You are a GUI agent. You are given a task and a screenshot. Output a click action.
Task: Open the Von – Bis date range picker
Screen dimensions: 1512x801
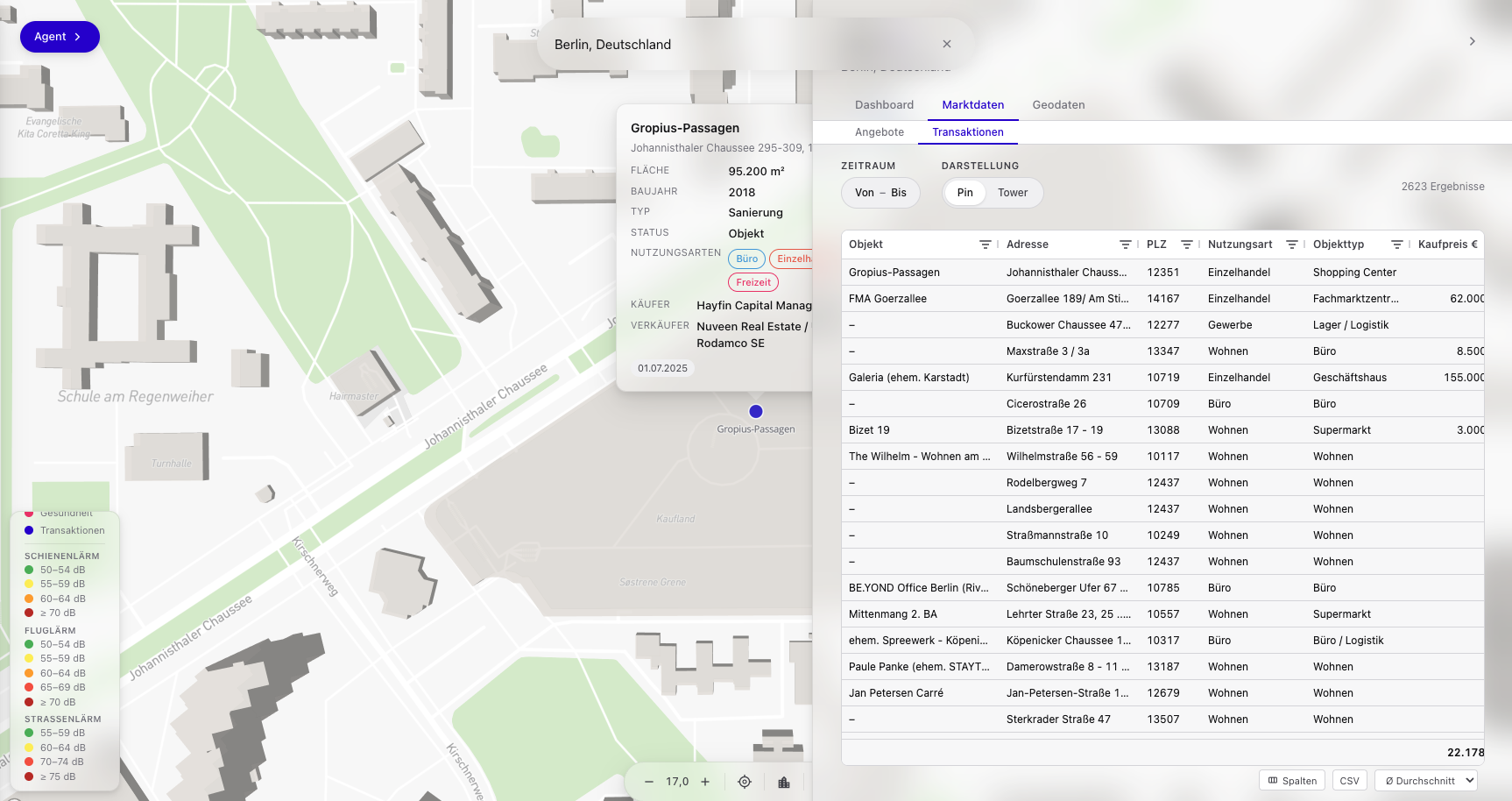pos(880,193)
